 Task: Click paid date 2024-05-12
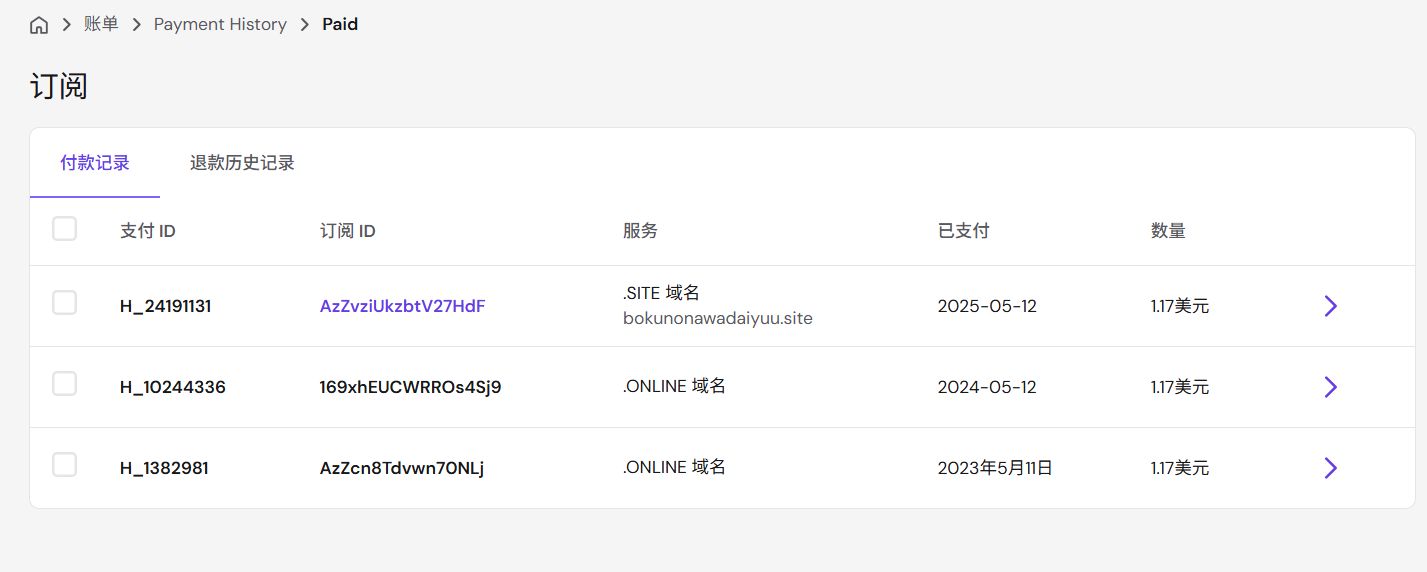[987, 387]
